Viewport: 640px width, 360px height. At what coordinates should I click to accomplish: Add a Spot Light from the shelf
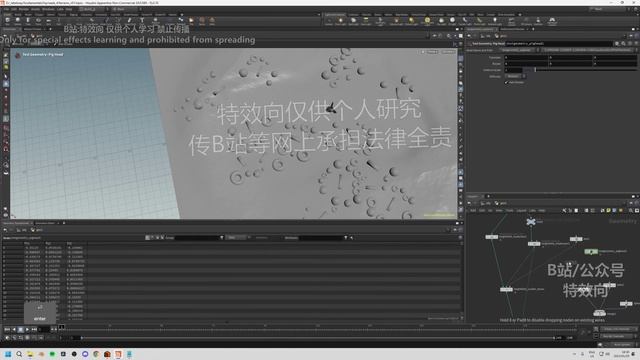tap(353, 21)
